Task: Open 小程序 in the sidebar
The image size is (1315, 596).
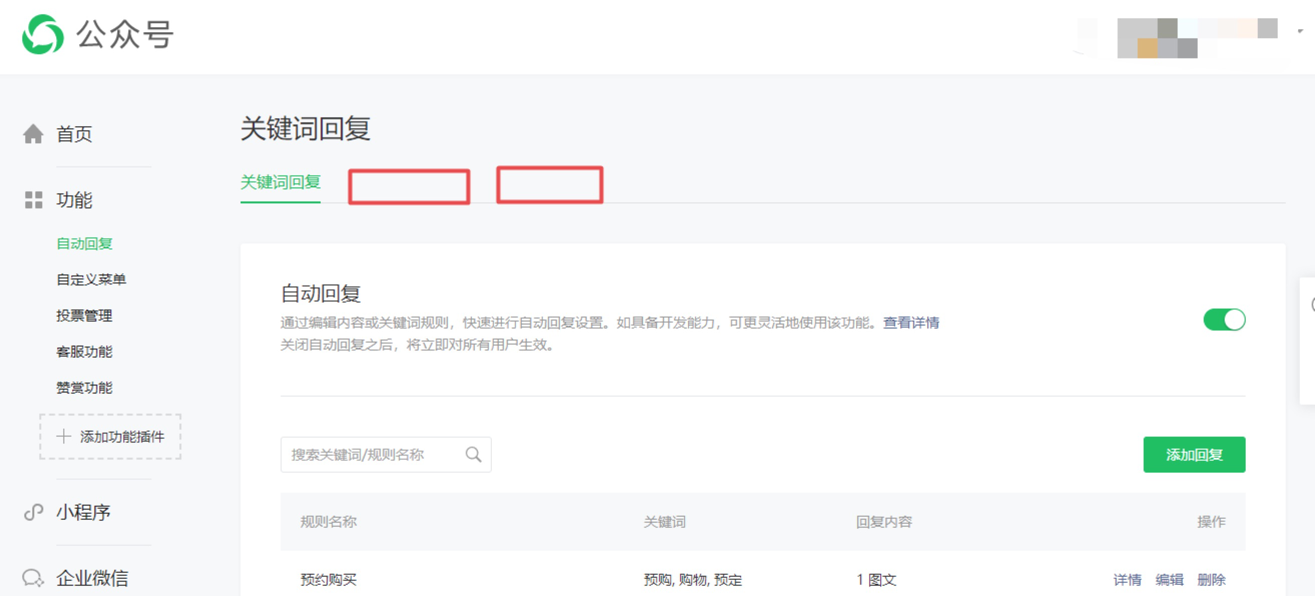Action: click(x=83, y=512)
